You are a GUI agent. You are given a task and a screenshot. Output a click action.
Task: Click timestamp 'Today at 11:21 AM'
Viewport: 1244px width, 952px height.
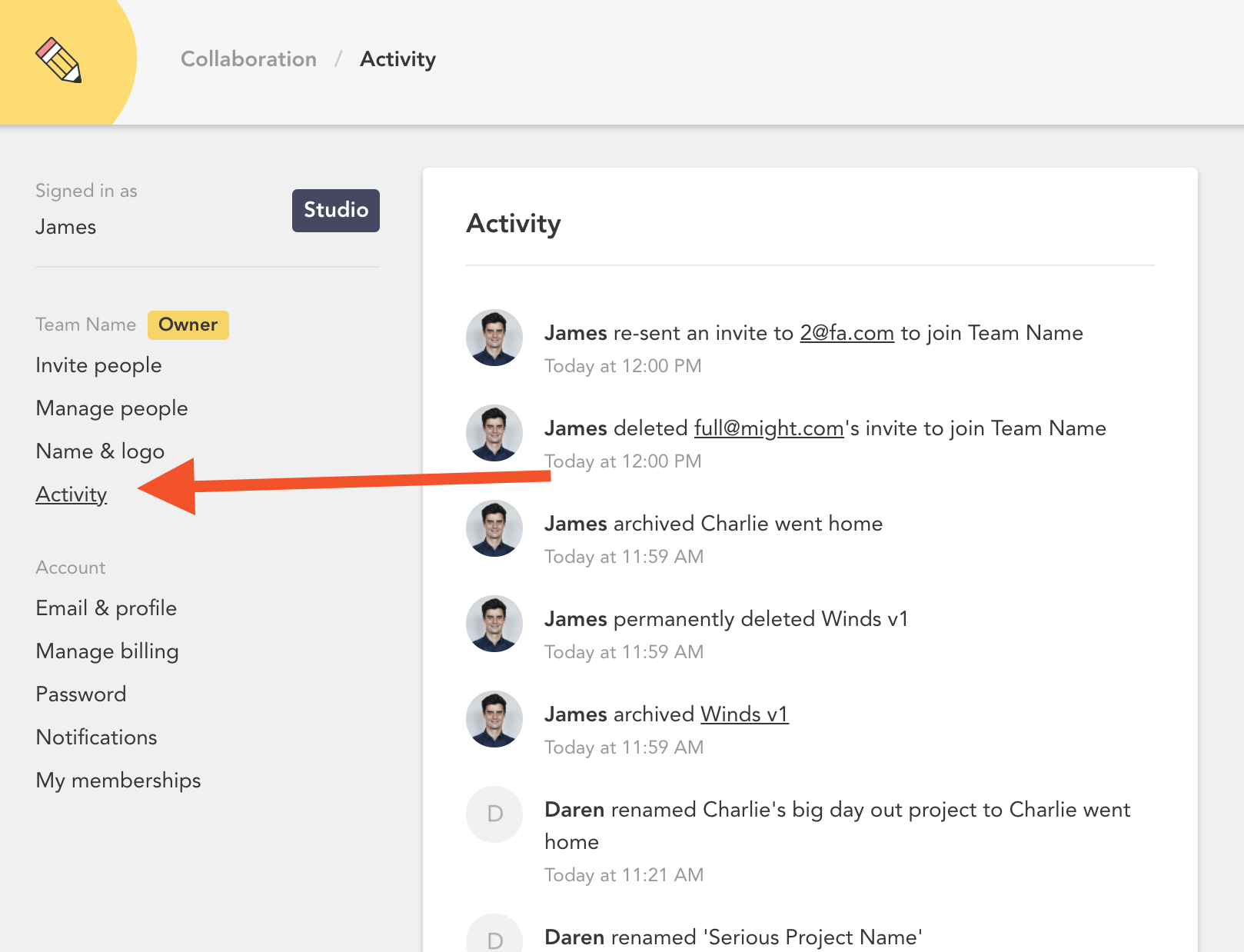pyautogui.click(x=624, y=875)
